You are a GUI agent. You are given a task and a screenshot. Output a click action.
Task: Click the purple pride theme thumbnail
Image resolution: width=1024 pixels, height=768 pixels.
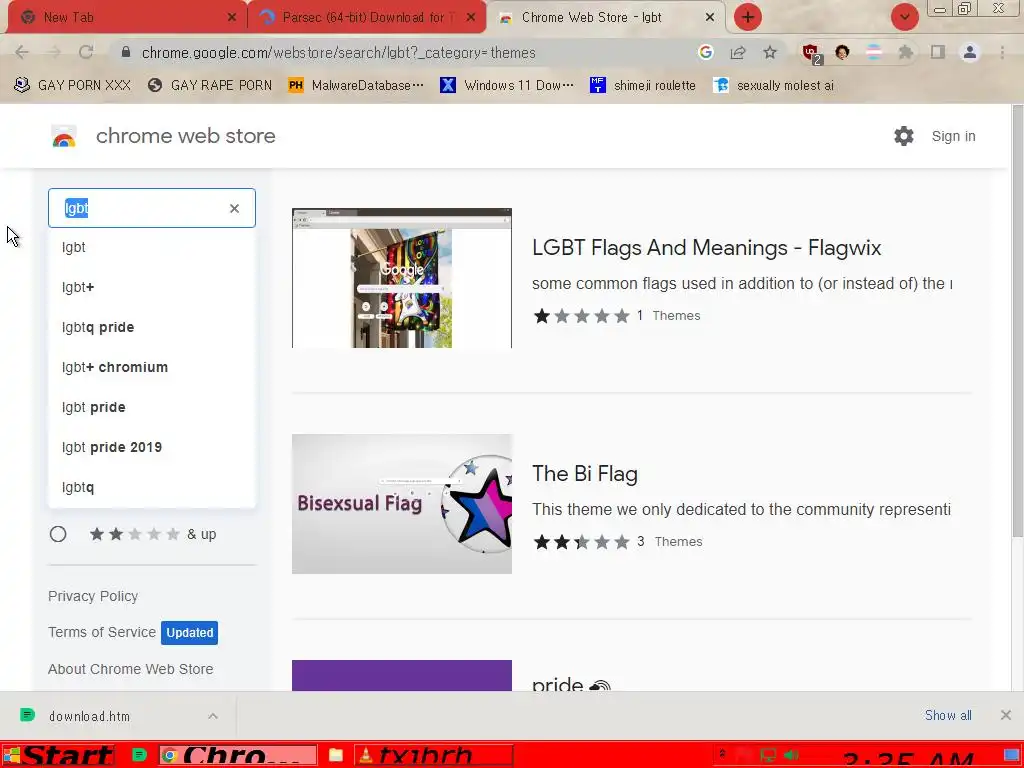(x=402, y=675)
